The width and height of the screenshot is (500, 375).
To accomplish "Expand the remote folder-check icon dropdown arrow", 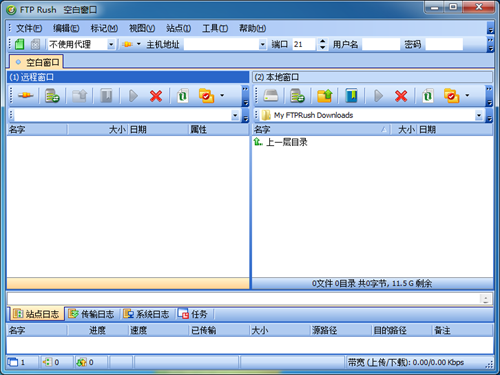I will [x=222, y=96].
